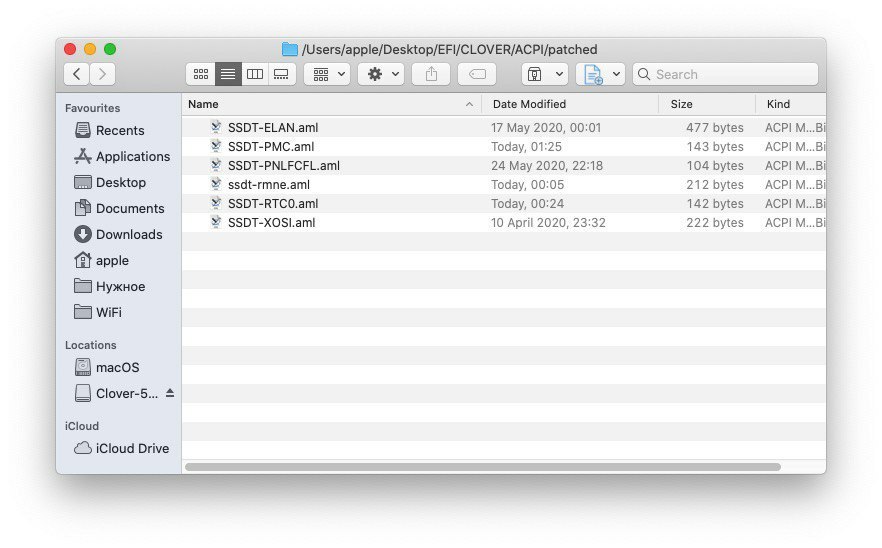Open the new document toolbar dropdown
This screenshot has height=548, width=882.
[600, 74]
